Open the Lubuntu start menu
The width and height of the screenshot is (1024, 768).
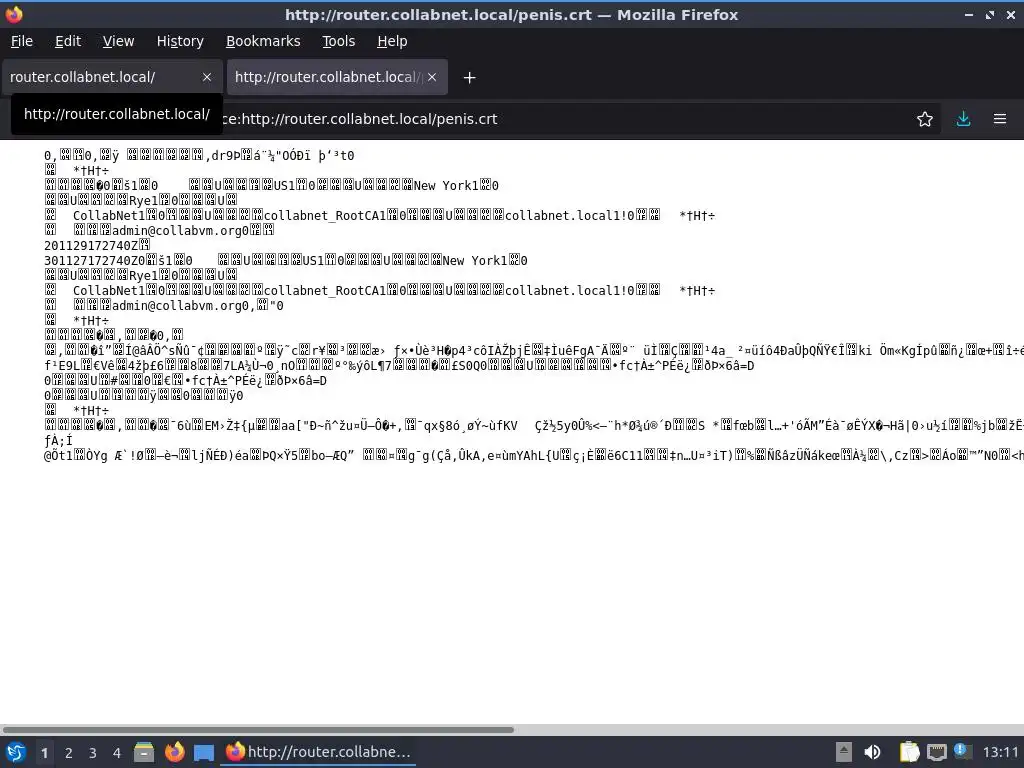[15, 752]
